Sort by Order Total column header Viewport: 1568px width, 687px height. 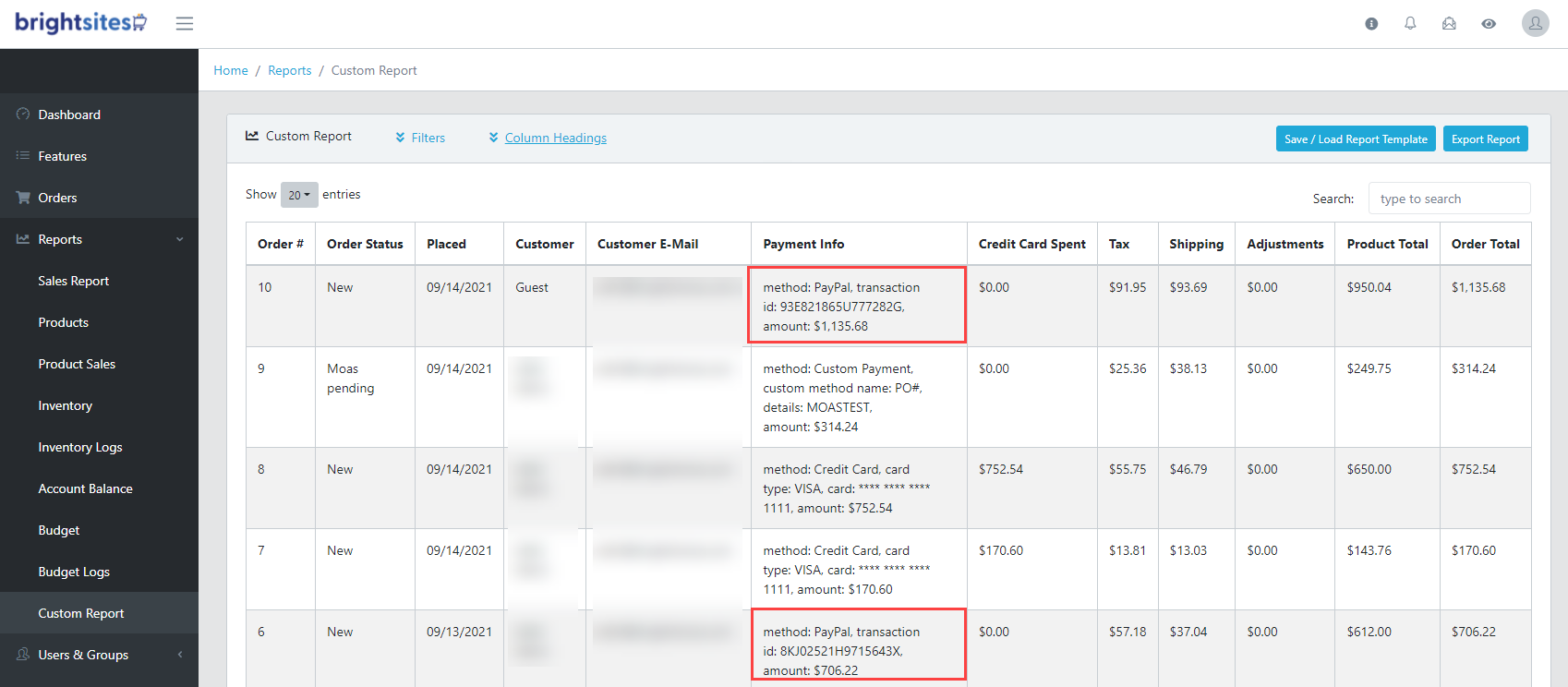click(x=1486, y=244)
